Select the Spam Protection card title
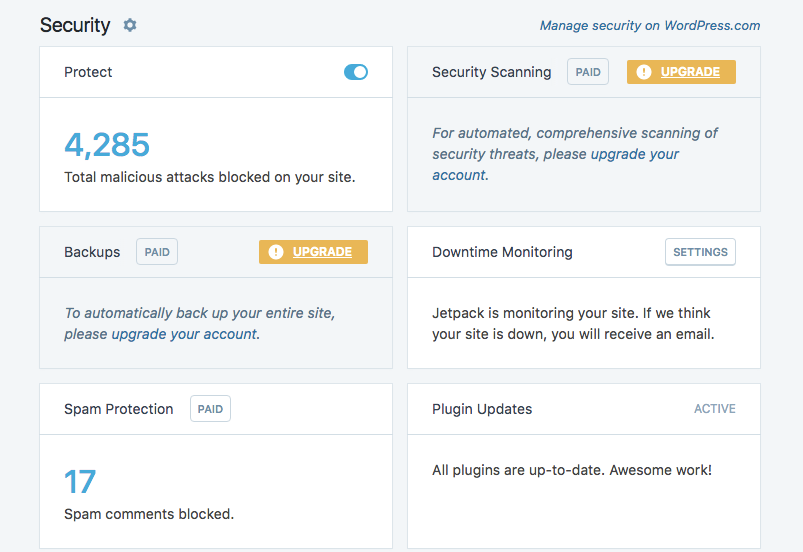 pos(119,409)
